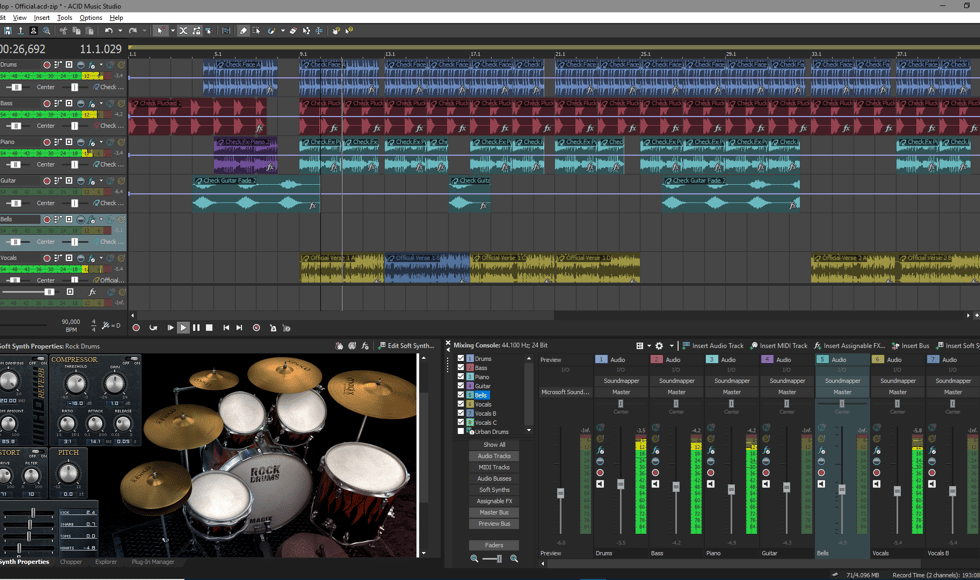Image resolution: width=980 pixels, height=580 pixels.
Task: Arm Drums track for recording
Action: click(x=47, y=64)
